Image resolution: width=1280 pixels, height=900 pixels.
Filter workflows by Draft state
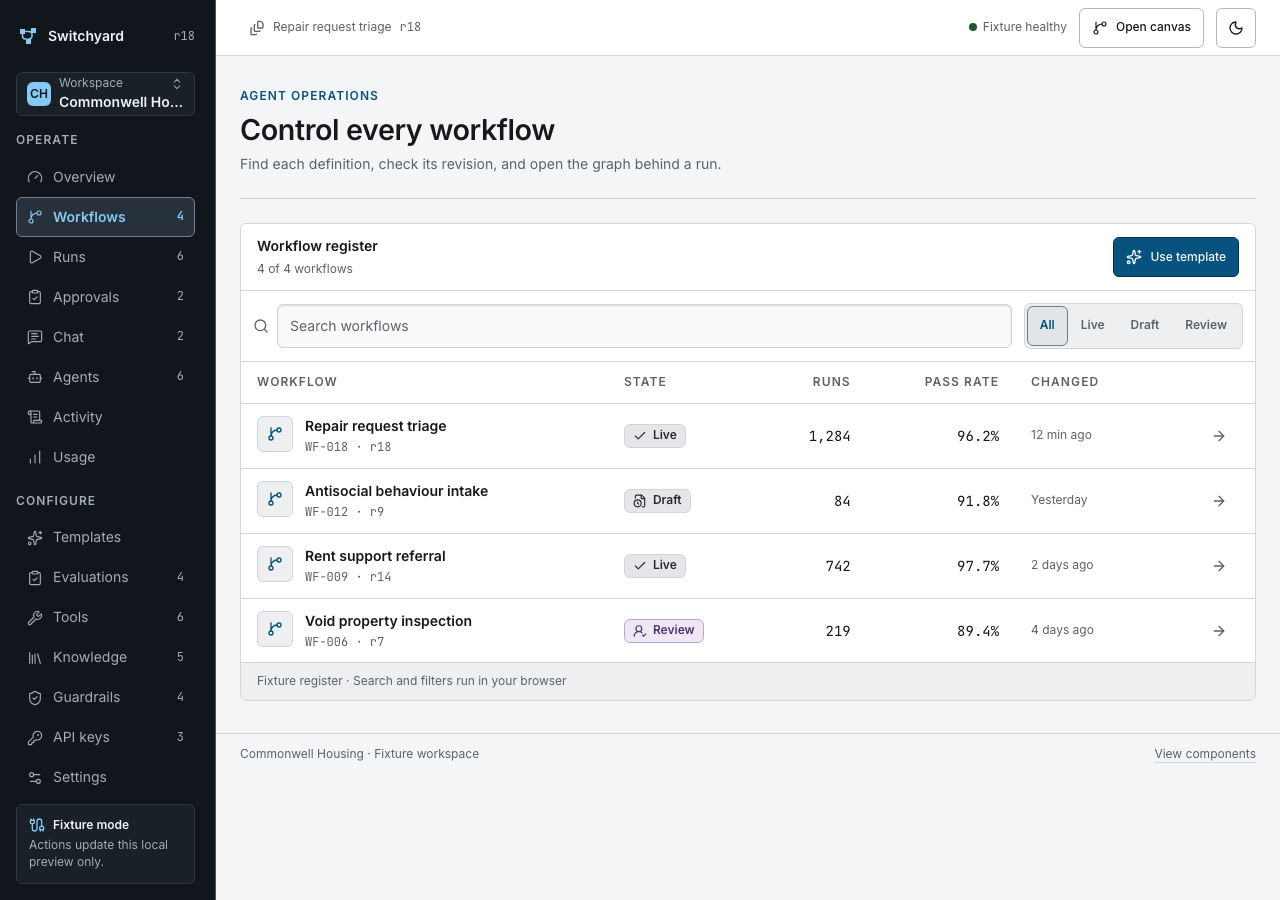click(x=1144, y=326)
